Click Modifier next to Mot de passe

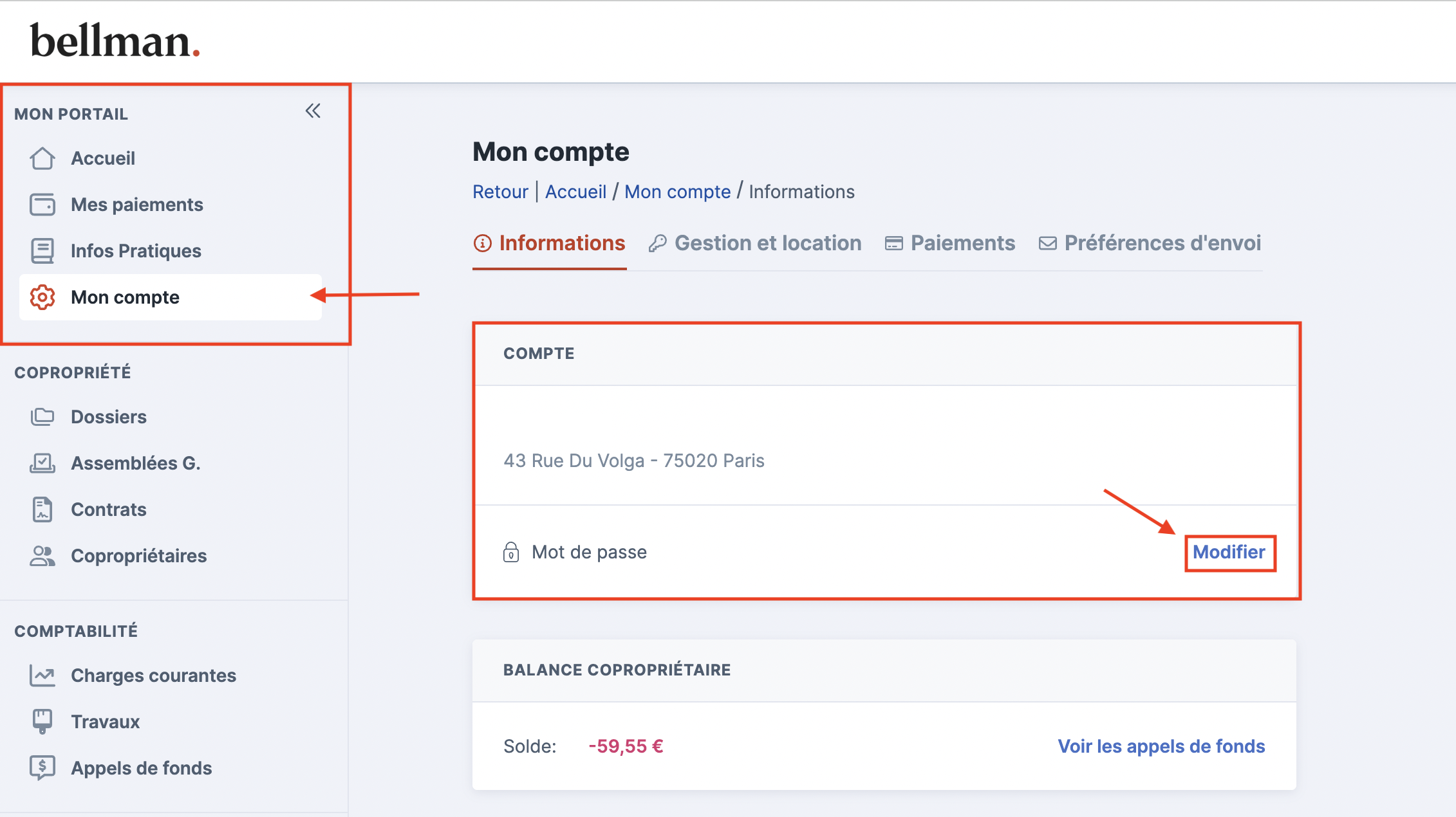1229,552
